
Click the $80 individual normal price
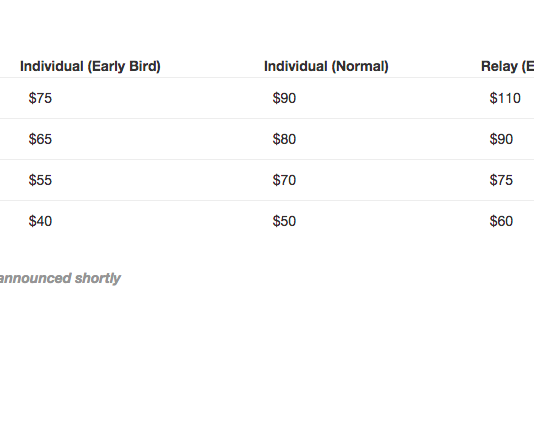click(284, 139)
